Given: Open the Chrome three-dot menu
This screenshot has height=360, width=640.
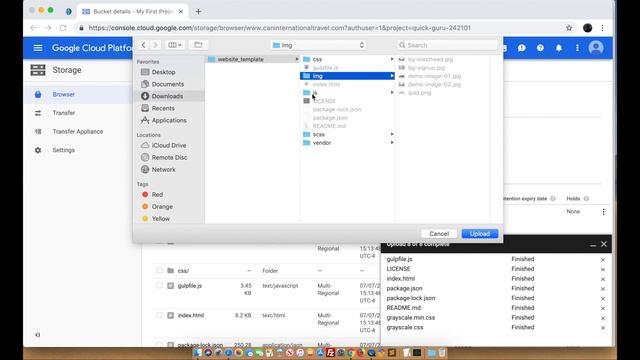Looking at the screenshot, I should (x=602, y=28).
